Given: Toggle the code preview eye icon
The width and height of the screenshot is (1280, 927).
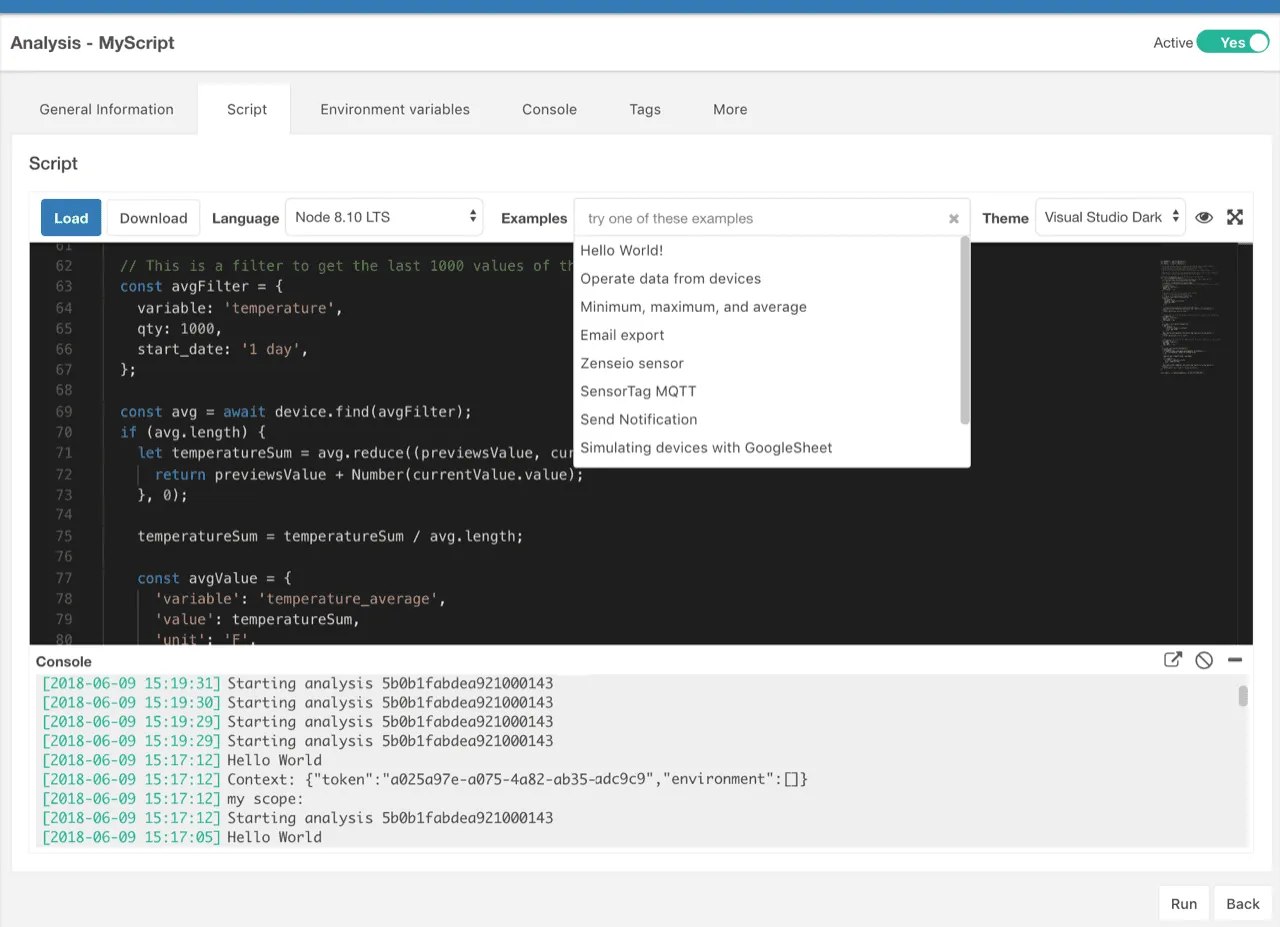Looking at the screenshot, I should point(1204,217).
